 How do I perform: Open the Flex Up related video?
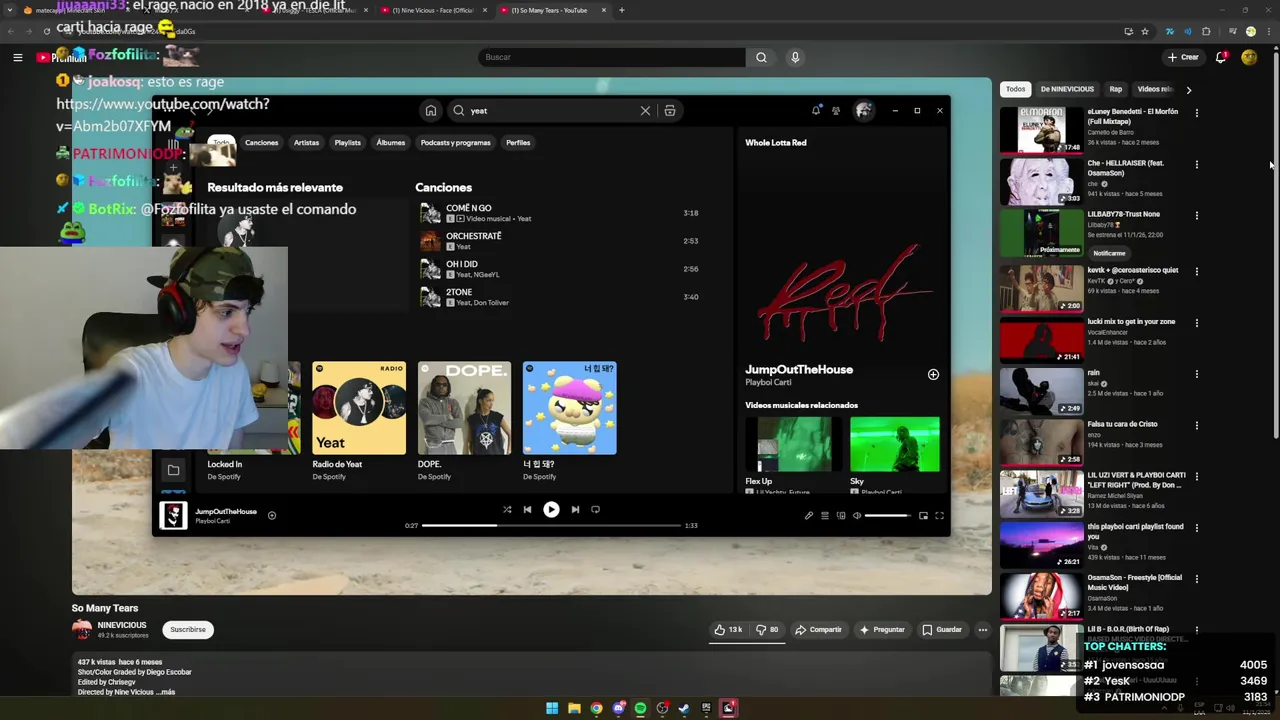tap(793, 453)
